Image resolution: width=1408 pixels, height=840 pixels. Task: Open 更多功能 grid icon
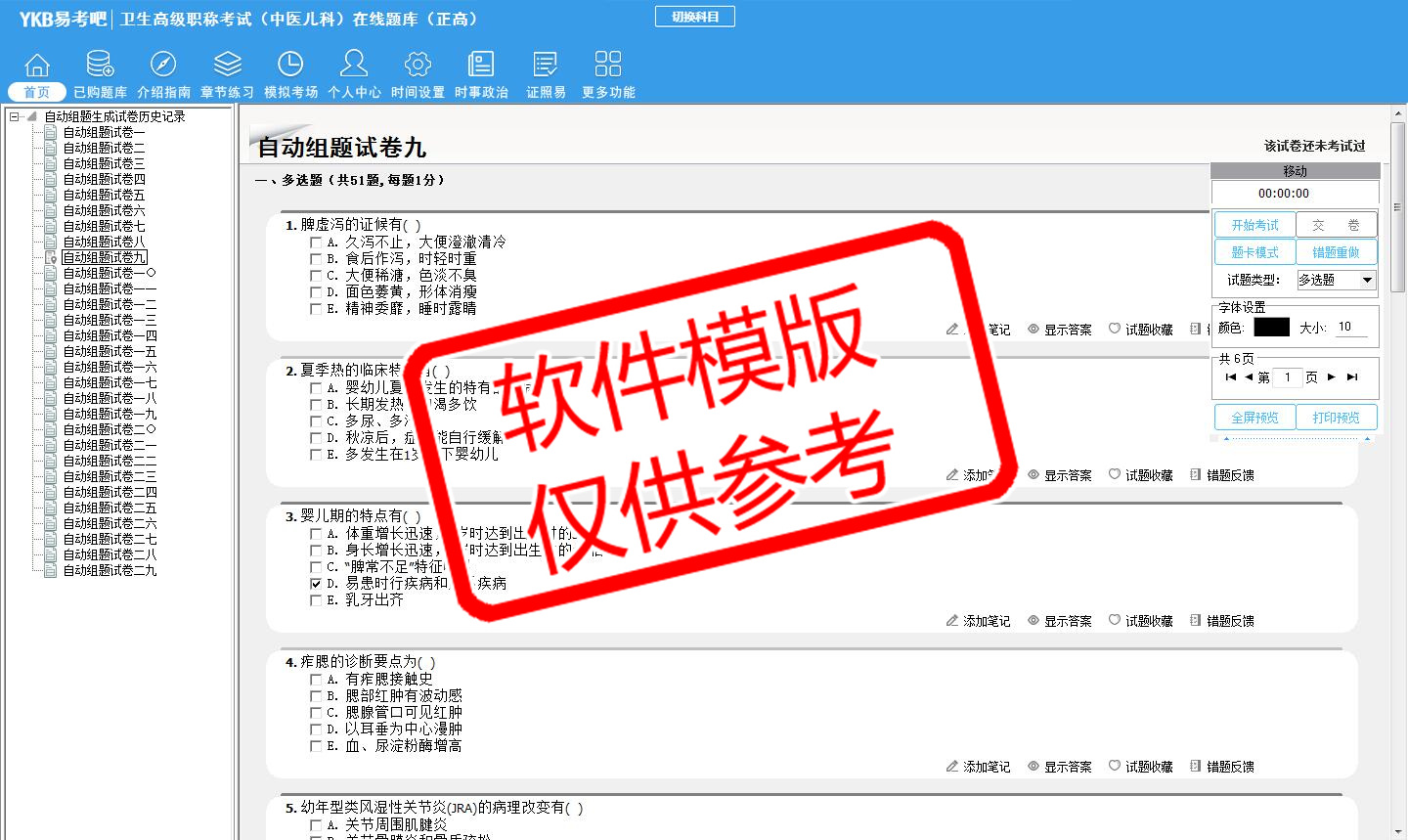[x=608, y=65]
